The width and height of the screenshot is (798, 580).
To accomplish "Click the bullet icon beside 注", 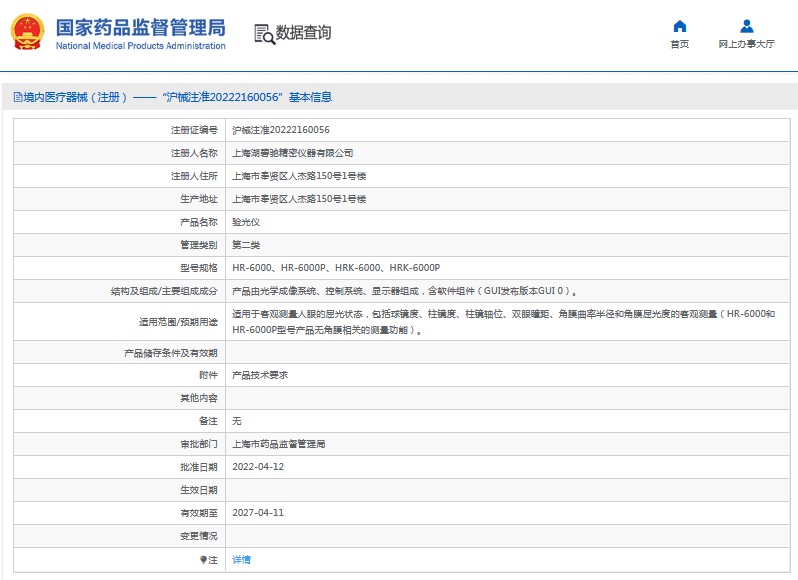I will point(203,560).
